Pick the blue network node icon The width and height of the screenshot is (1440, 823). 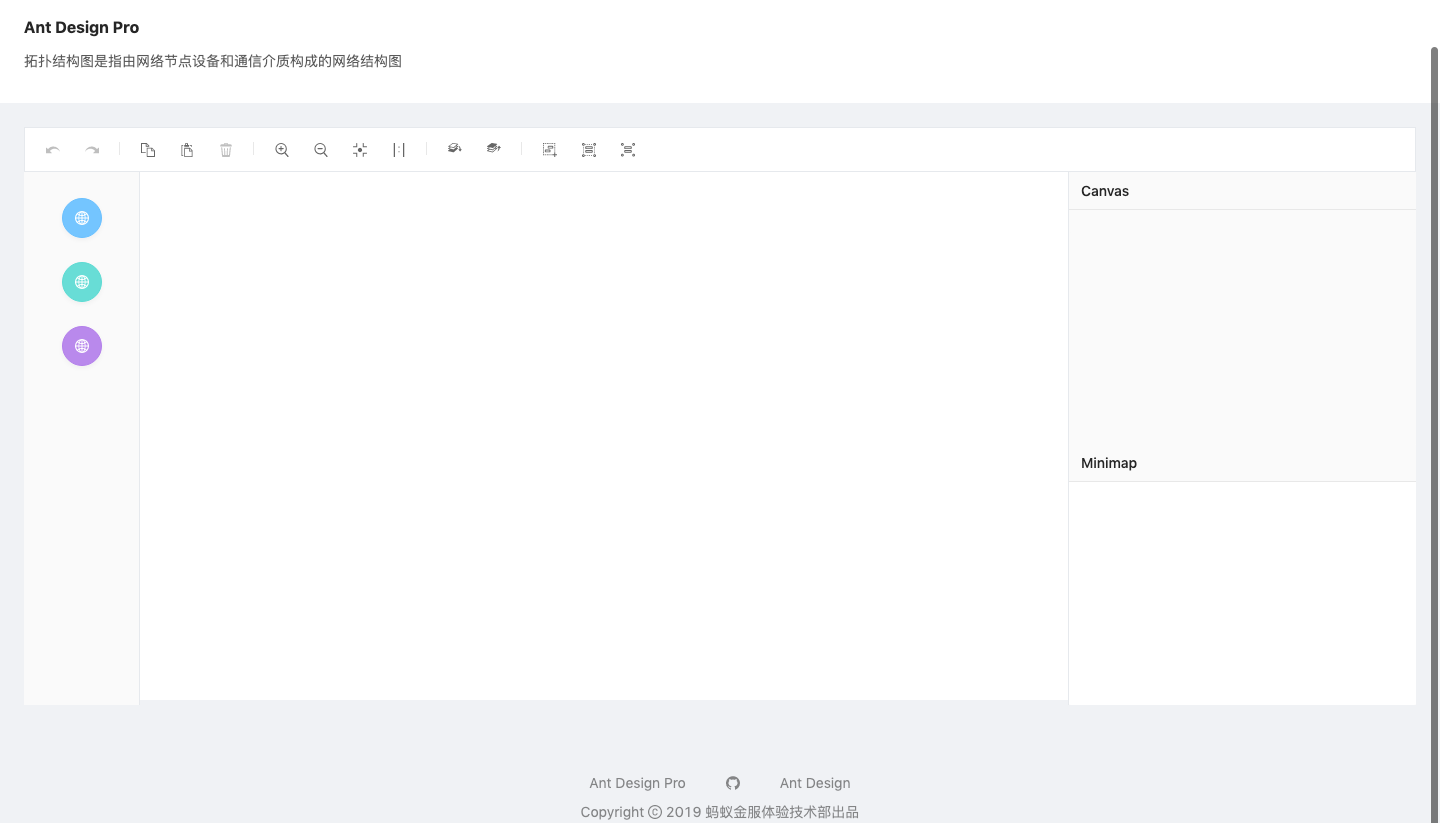click(x=82, y=218)
